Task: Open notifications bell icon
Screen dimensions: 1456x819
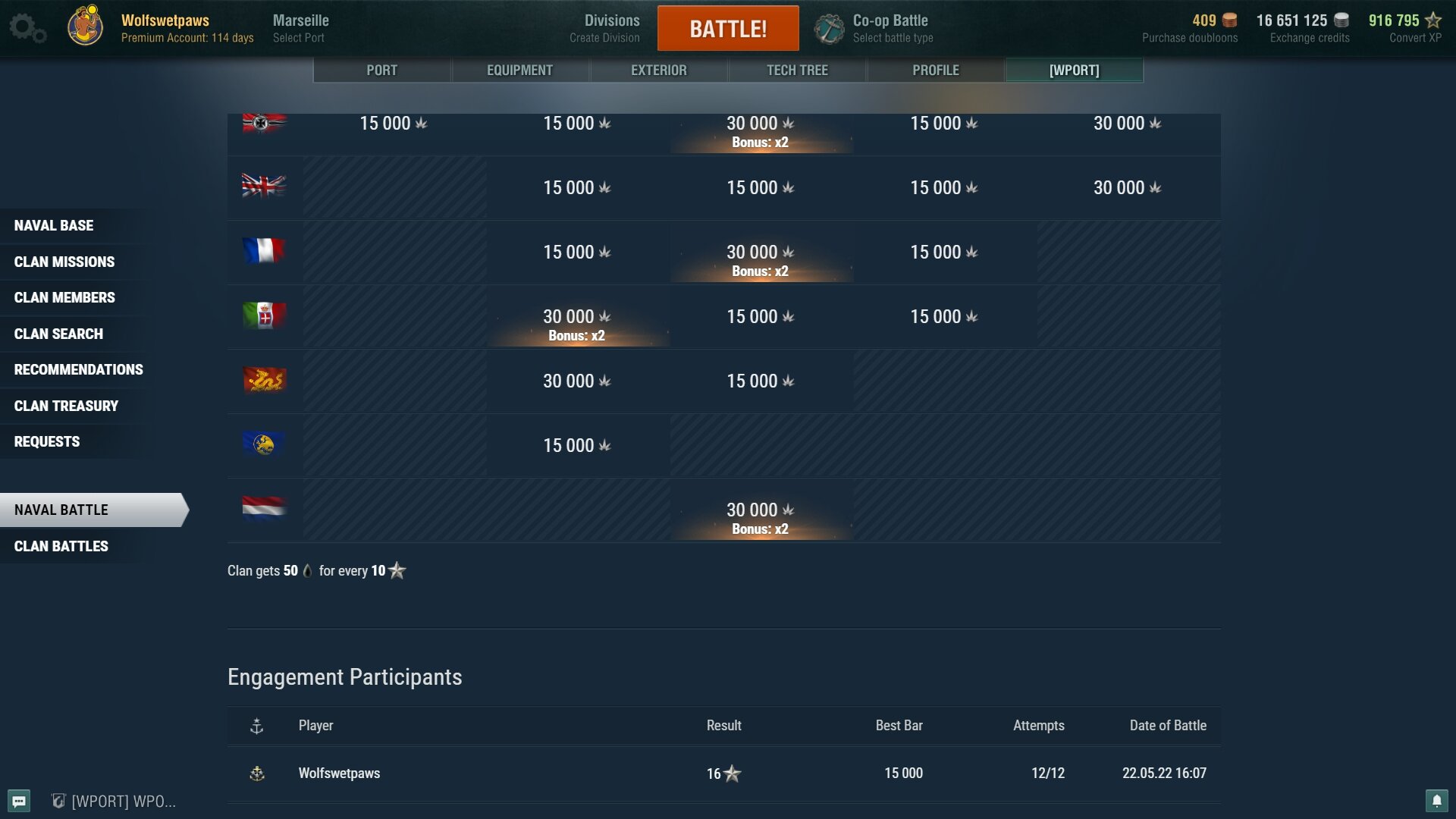Action: click(1436, 801)
